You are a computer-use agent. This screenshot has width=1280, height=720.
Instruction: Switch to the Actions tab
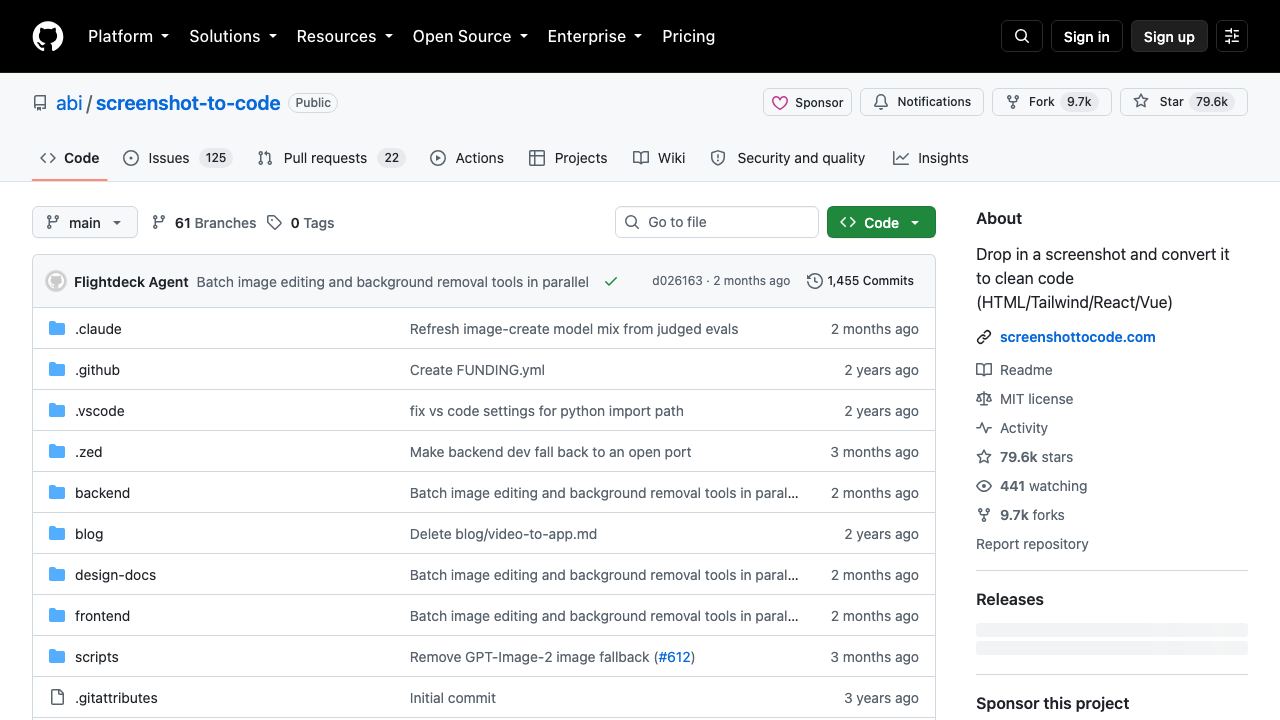coord(467,158)
